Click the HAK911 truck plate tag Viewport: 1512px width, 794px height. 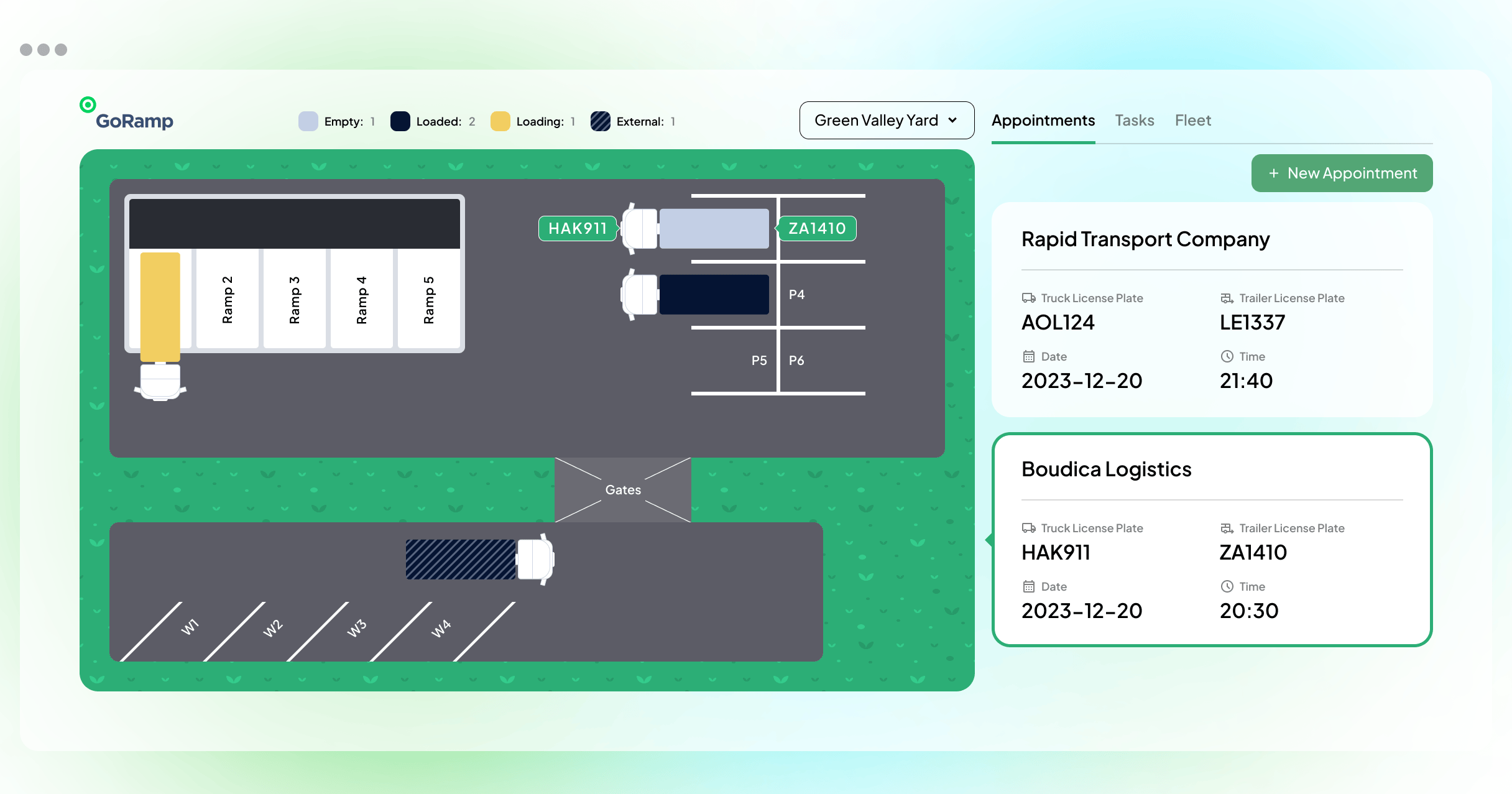[577, 228]
